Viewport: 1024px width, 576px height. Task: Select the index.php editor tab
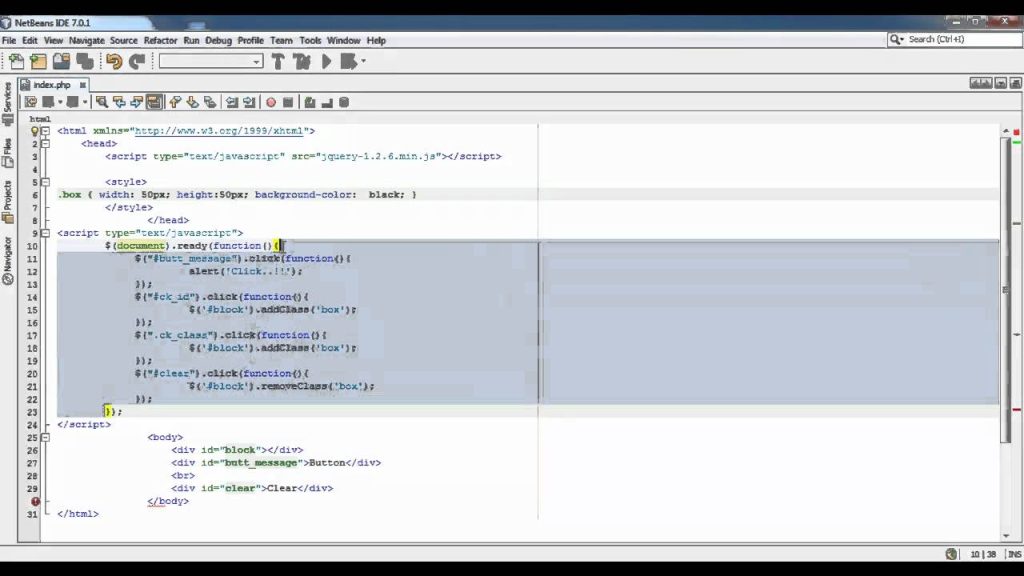tap(52, 85)
